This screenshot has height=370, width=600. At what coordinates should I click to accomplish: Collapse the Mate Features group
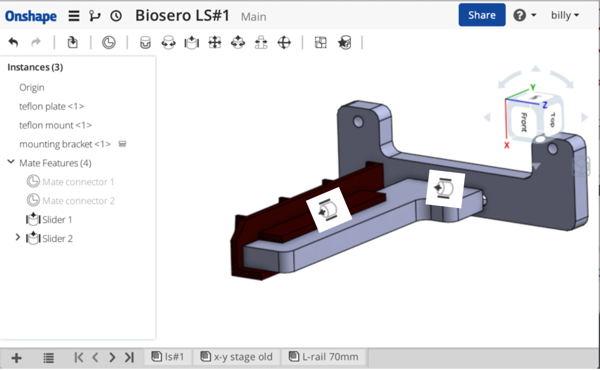pyautogui.click(x=11, y=162)
